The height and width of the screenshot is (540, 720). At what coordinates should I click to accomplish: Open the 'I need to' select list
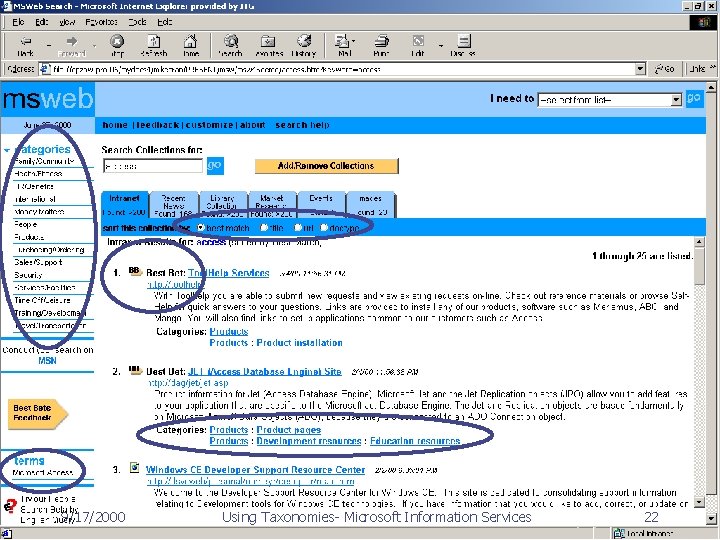pyautogui.click(x=609, y=100)
